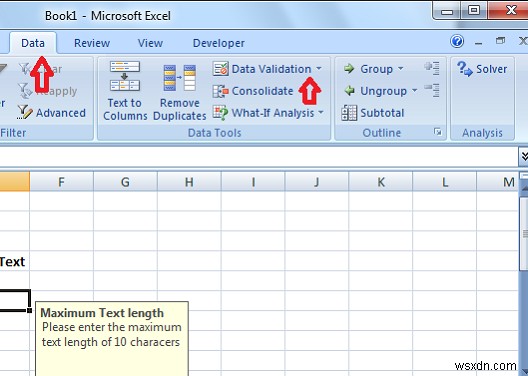Click the Text to Columns icon
Viewport: 528px width, 376px height.
tap(125, 76)
